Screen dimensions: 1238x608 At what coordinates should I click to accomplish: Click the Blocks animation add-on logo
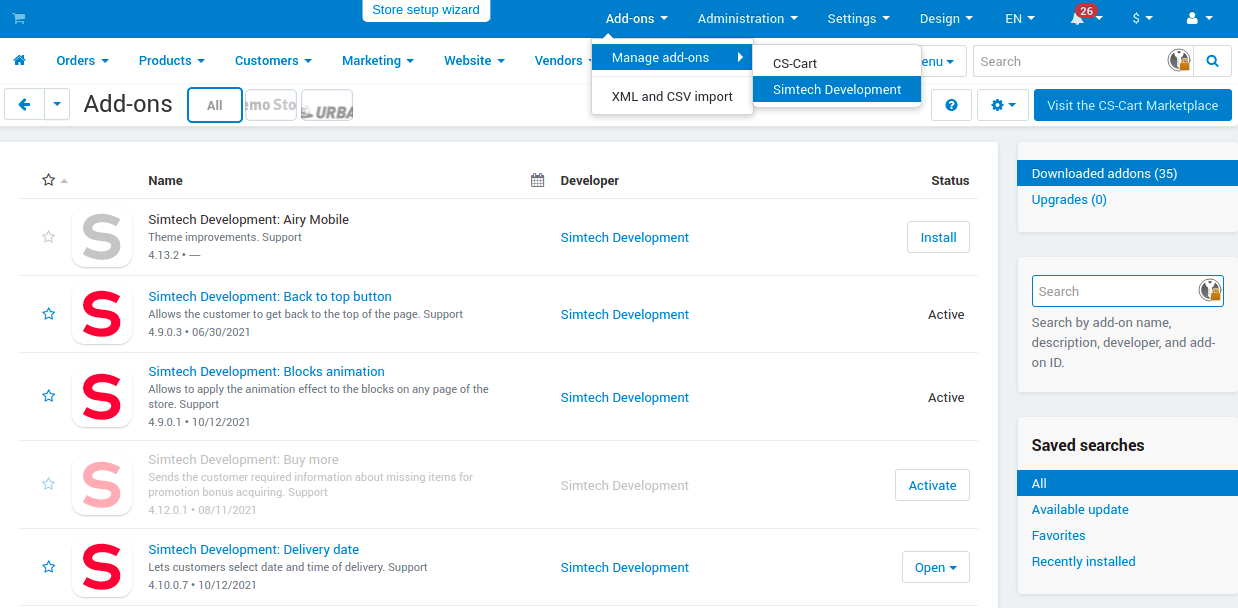click(102, 397)
